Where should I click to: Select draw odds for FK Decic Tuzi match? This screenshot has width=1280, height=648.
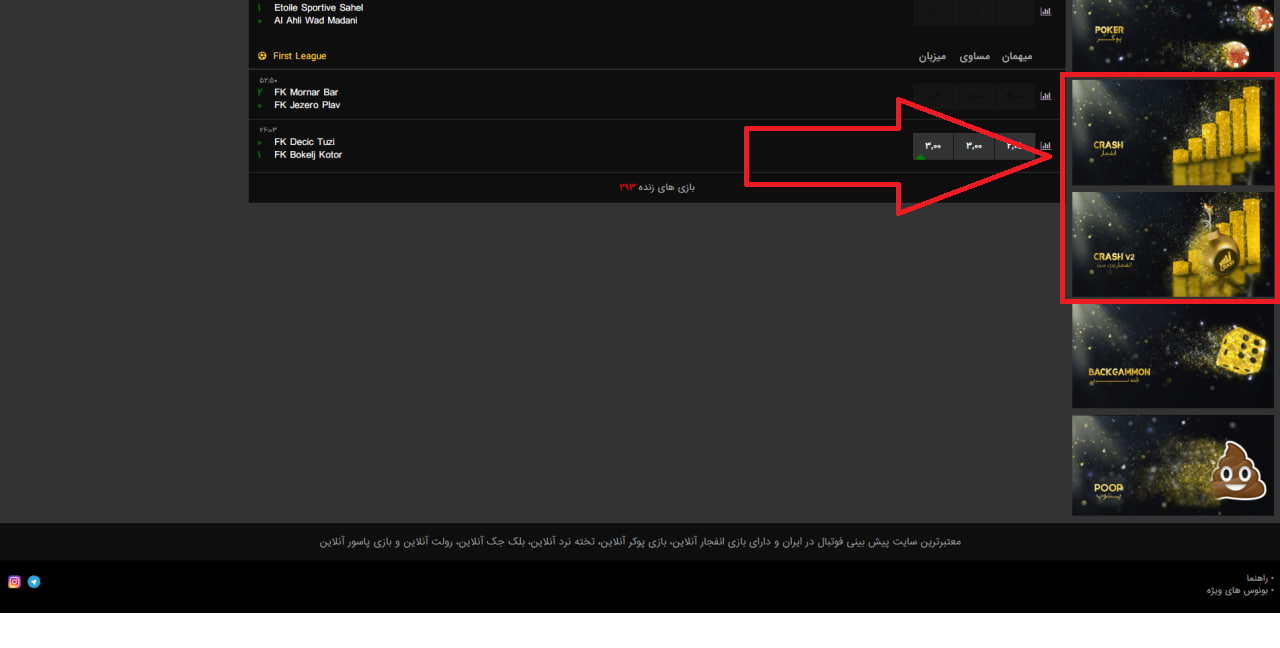[x=974, y=147]
